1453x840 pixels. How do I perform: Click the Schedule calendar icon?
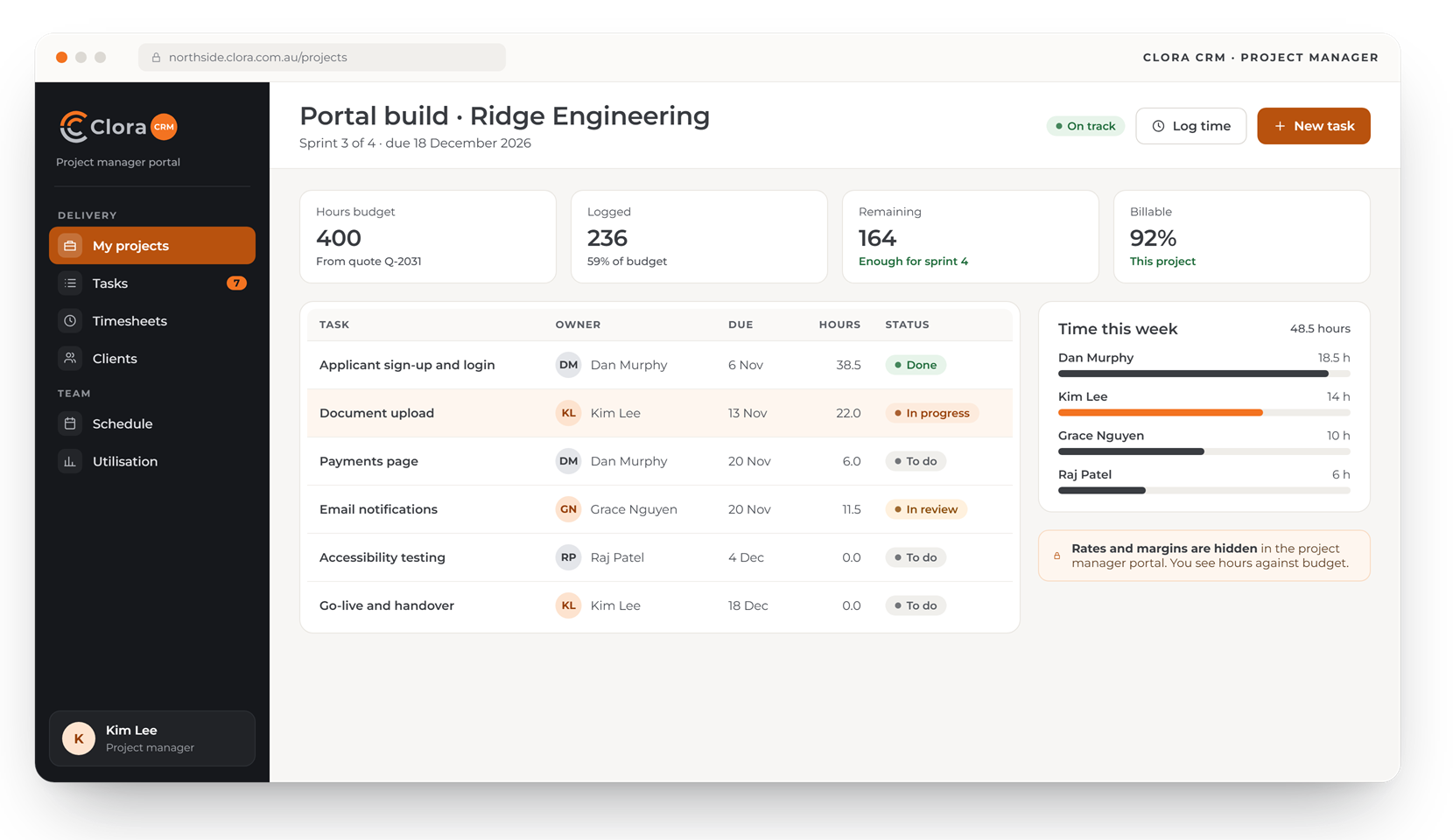70,423
